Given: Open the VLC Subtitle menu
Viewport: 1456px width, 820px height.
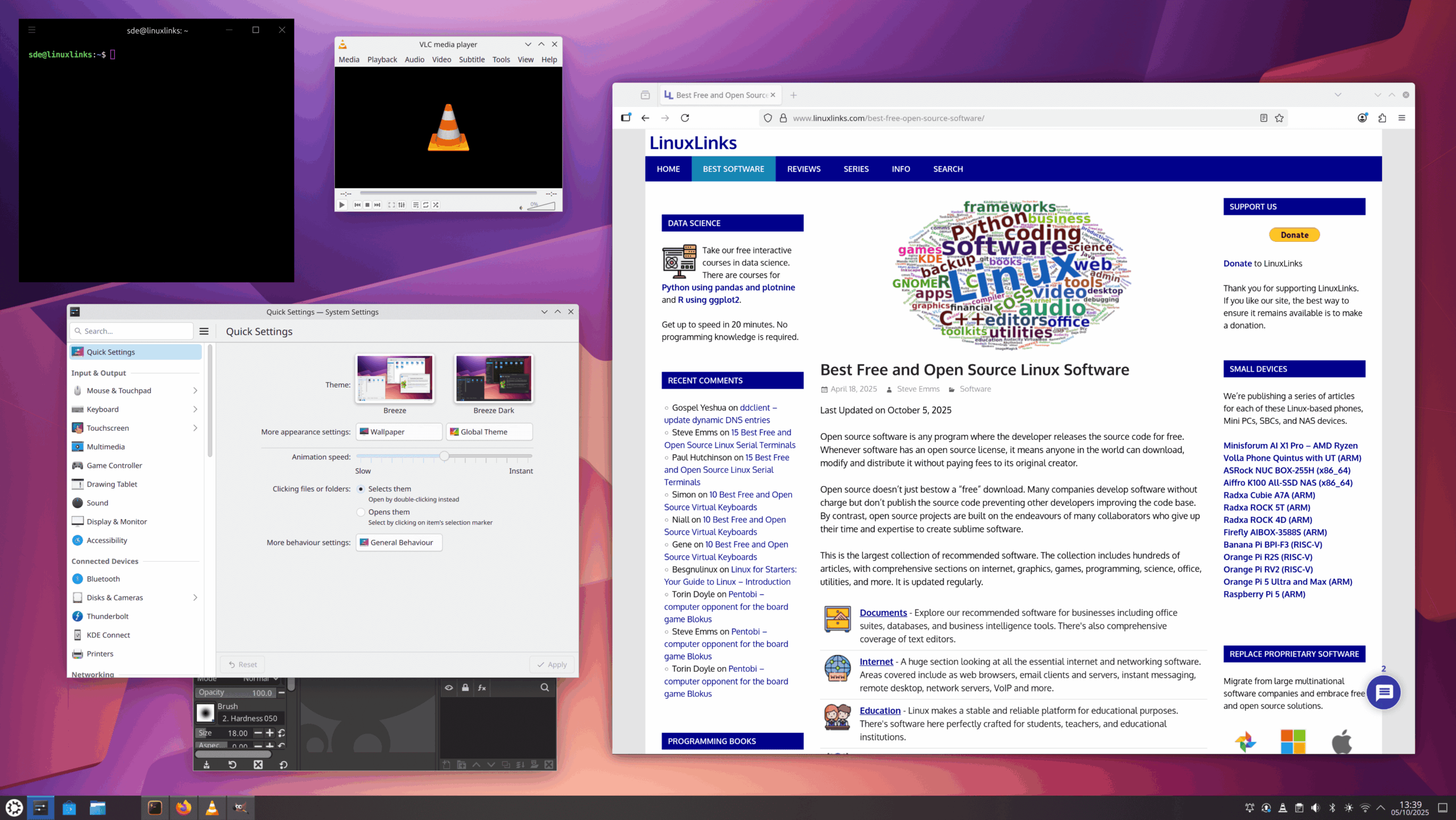Looking at the screenshot, I should click(471, 60).
